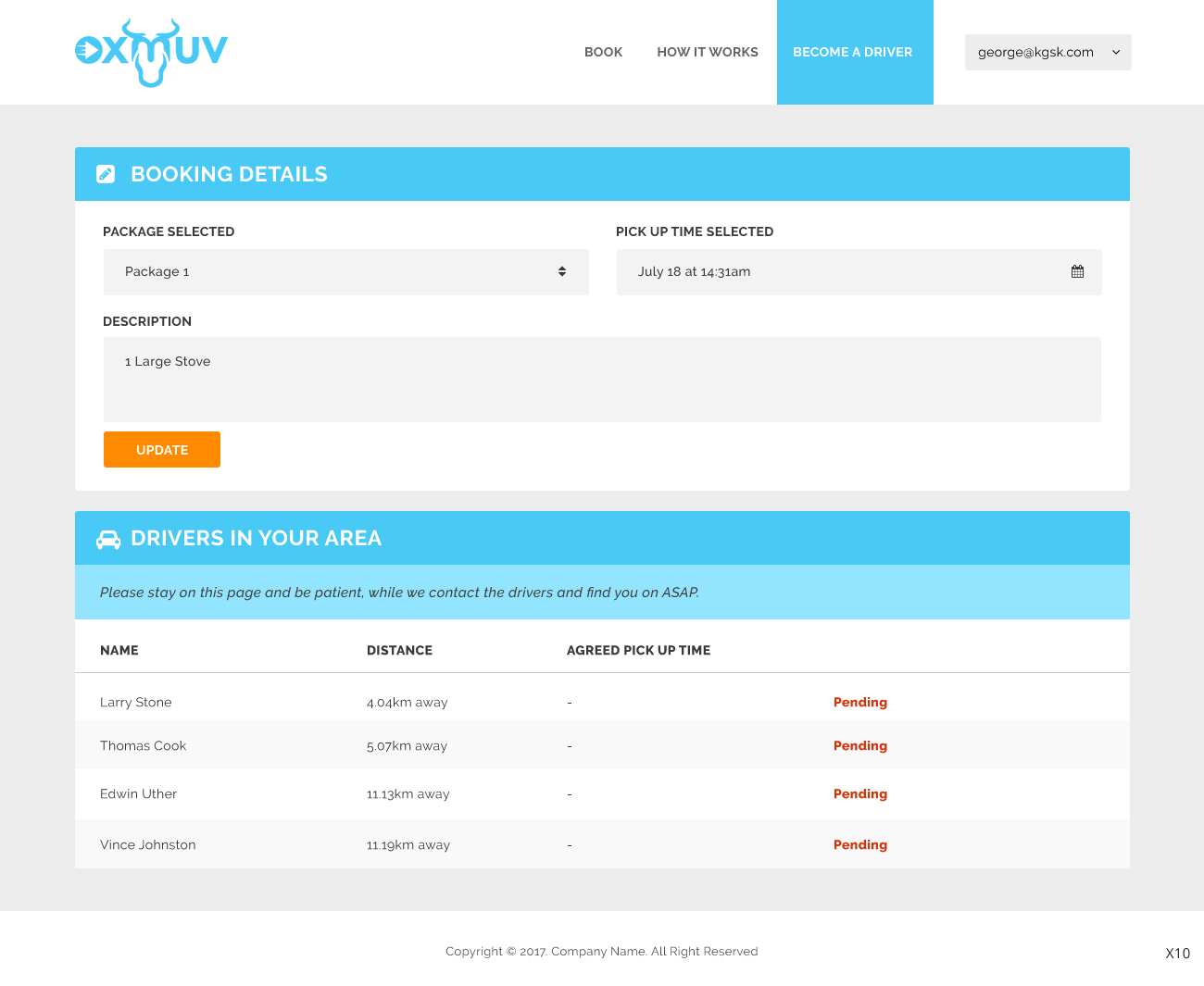Open the calendar icon in pick up time

pos(1077,271)
